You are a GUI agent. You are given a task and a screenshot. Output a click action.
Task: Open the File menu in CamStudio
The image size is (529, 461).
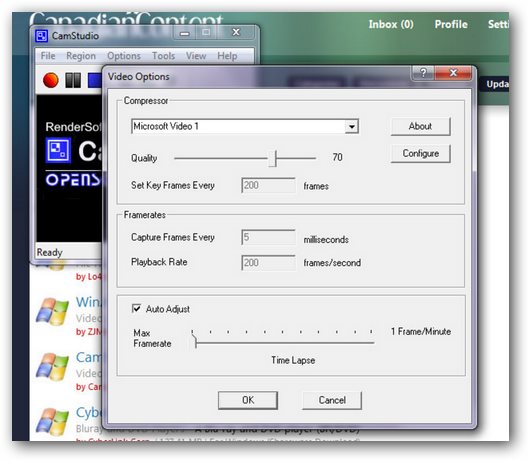pyautogui.click(x=48, y=56)
